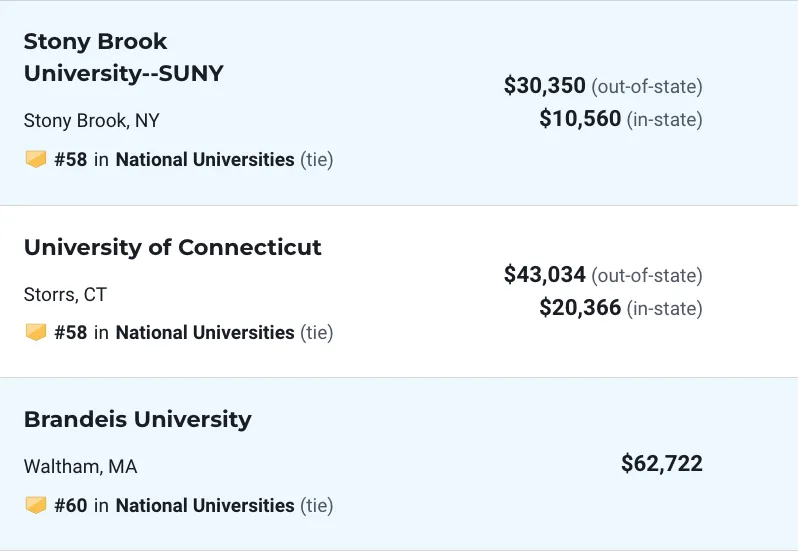Click the #58 rank number for UConn

coord(71,332)
